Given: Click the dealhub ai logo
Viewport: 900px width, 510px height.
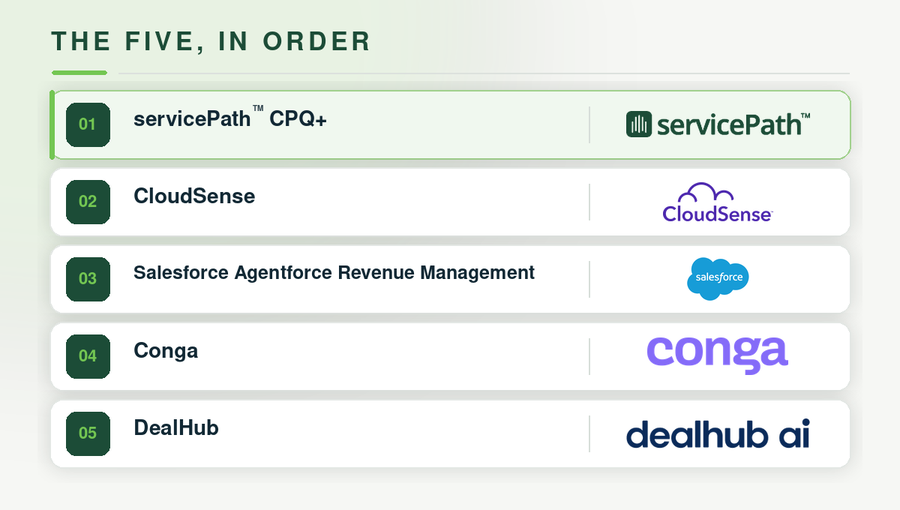Looking at the screenshot, I should coord(718,434).
